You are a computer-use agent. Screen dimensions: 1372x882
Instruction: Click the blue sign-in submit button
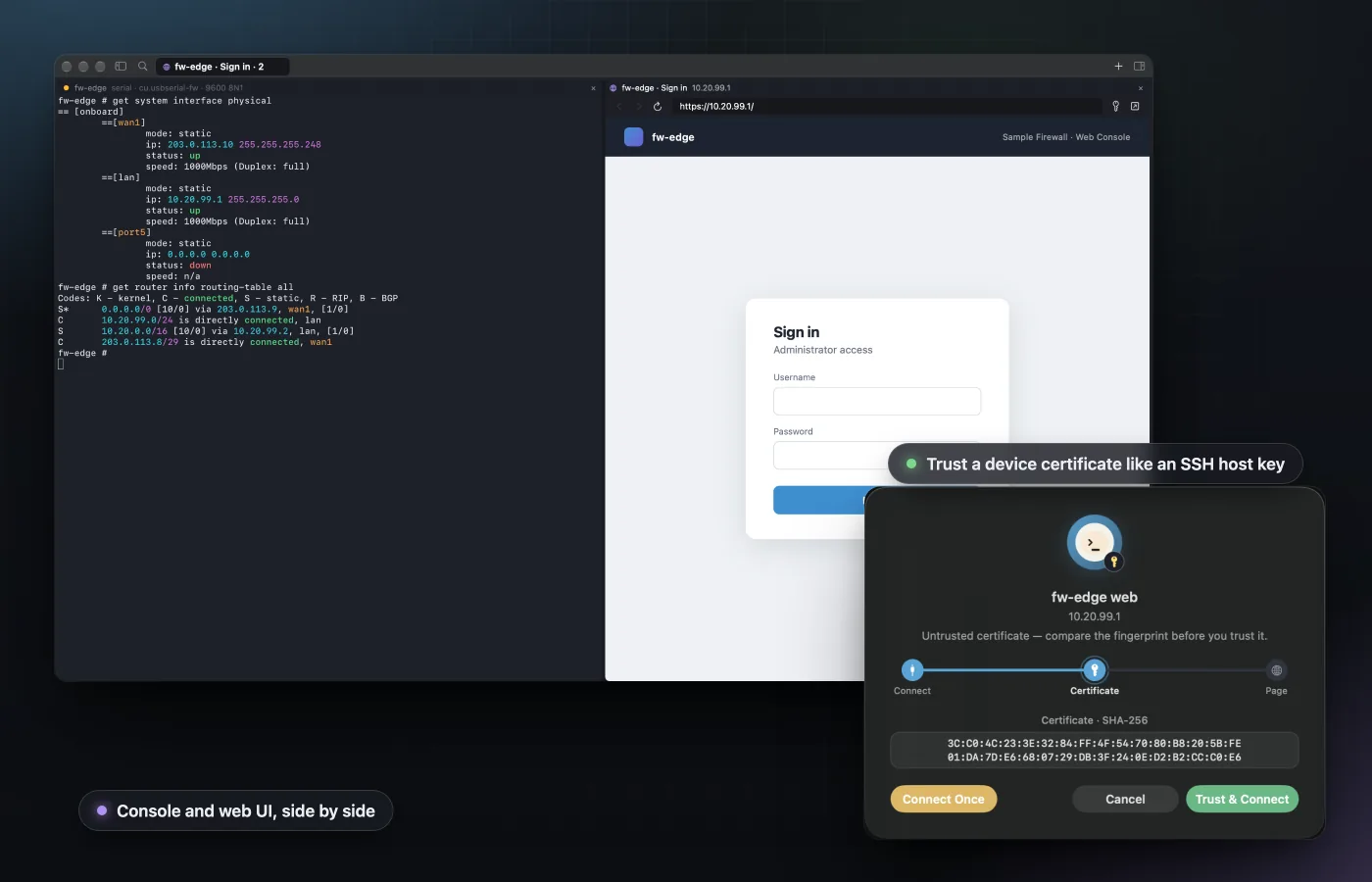pos(819,500)
